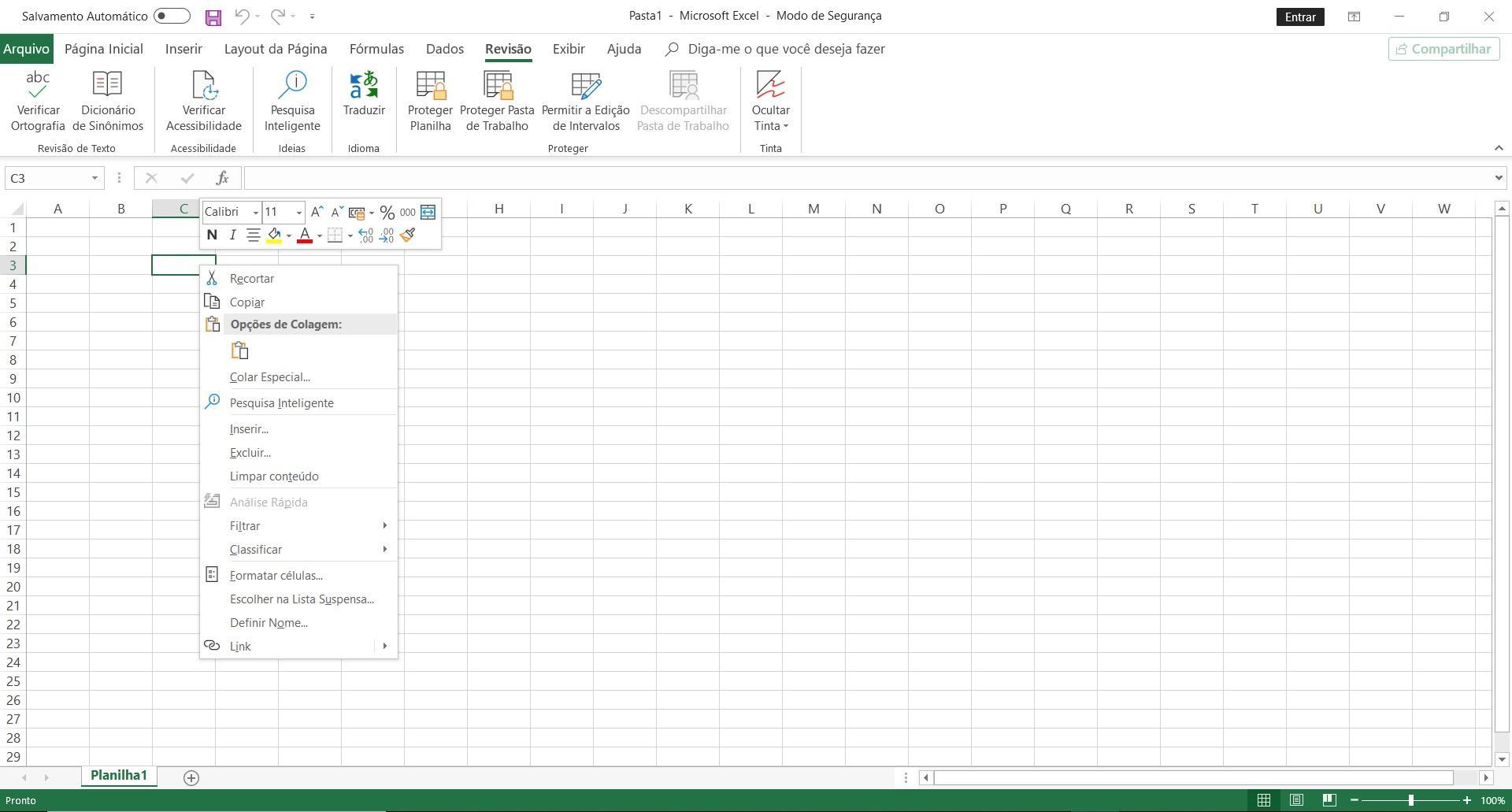Click the fx insert function icon
1512x812 pixels.
pyautogui.click(x=222, y=178)
